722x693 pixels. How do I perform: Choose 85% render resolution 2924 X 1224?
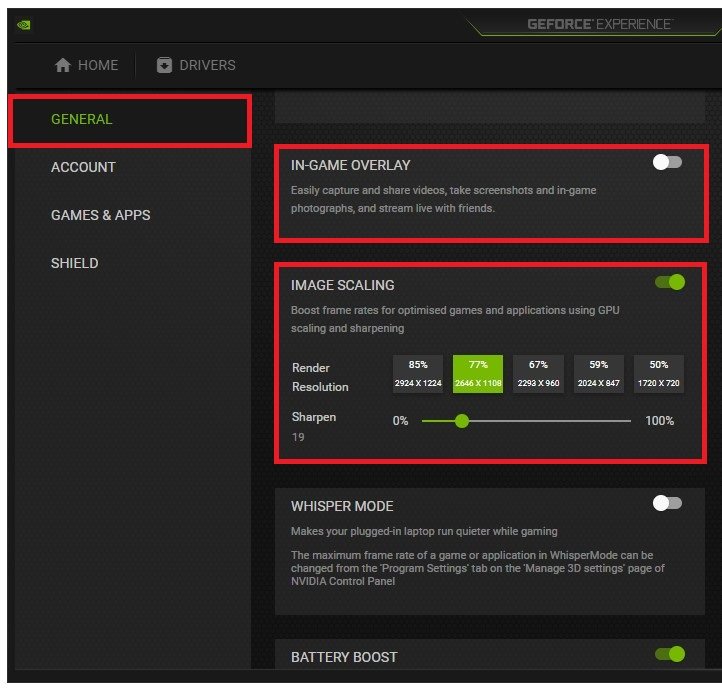pos(418,374)
